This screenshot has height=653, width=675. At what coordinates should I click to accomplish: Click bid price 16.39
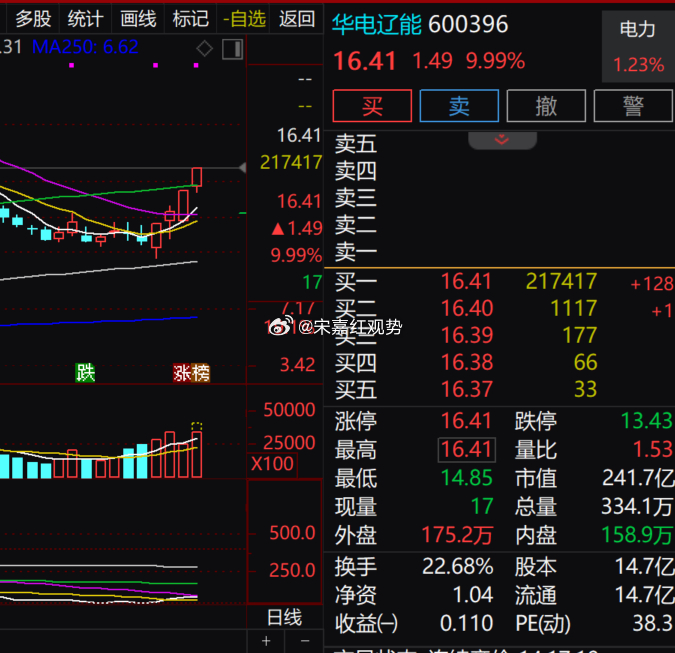click(x=467, y=336)
